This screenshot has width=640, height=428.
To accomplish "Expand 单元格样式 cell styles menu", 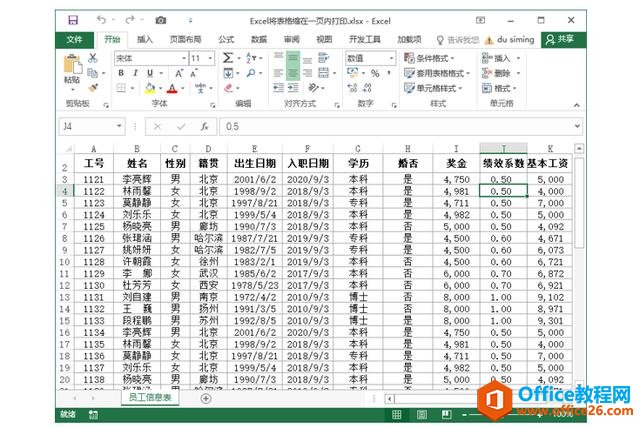I will tap(433, 88).
